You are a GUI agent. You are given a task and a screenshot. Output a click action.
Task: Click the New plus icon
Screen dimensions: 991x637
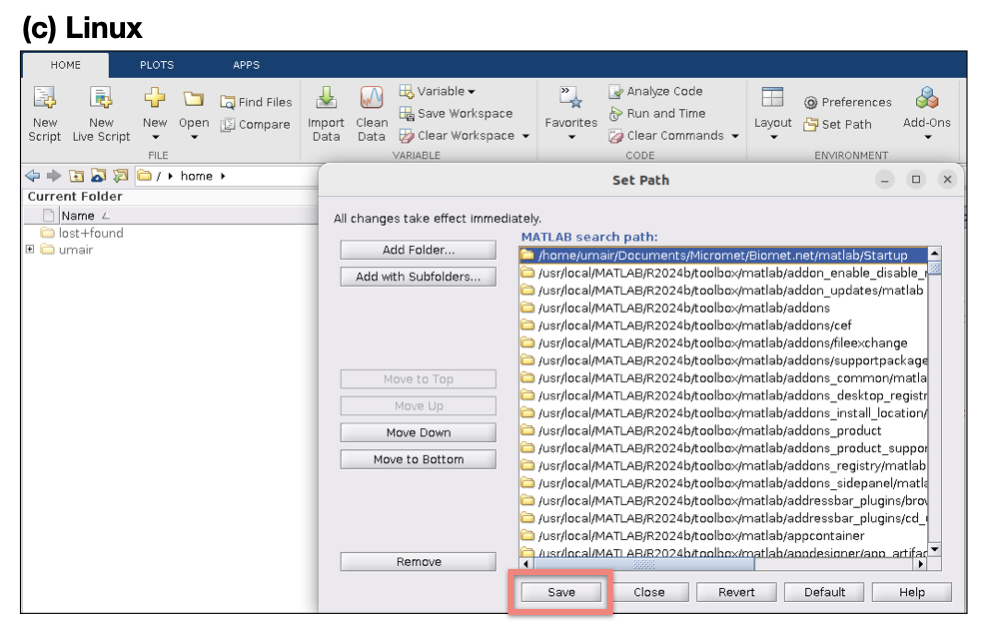pos(155,98)
